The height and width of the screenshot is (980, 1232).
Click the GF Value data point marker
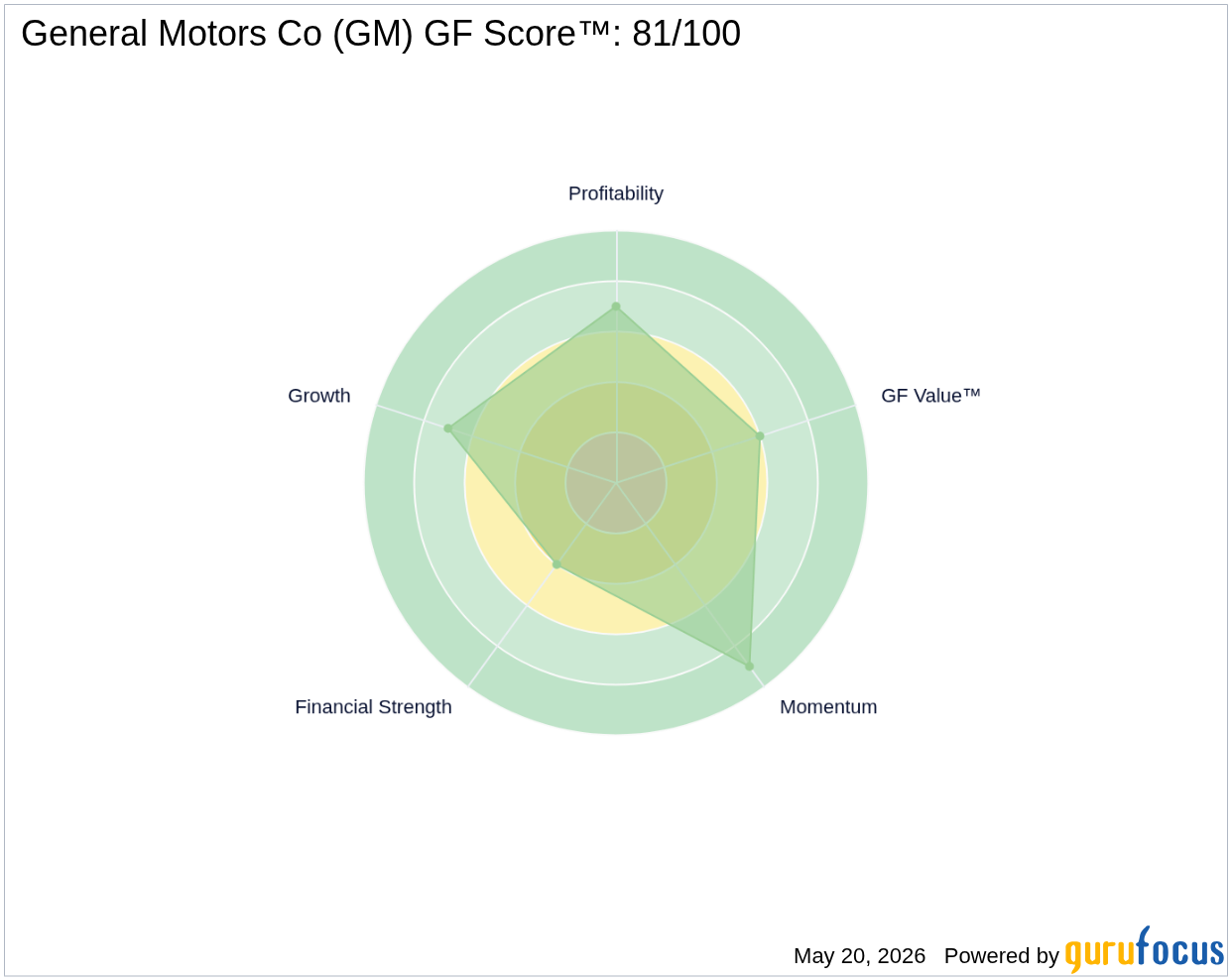click(x=760, y=435)
